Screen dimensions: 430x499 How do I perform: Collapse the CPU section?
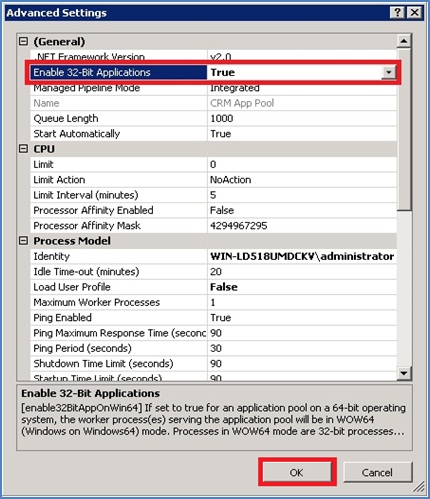(23, 149)
